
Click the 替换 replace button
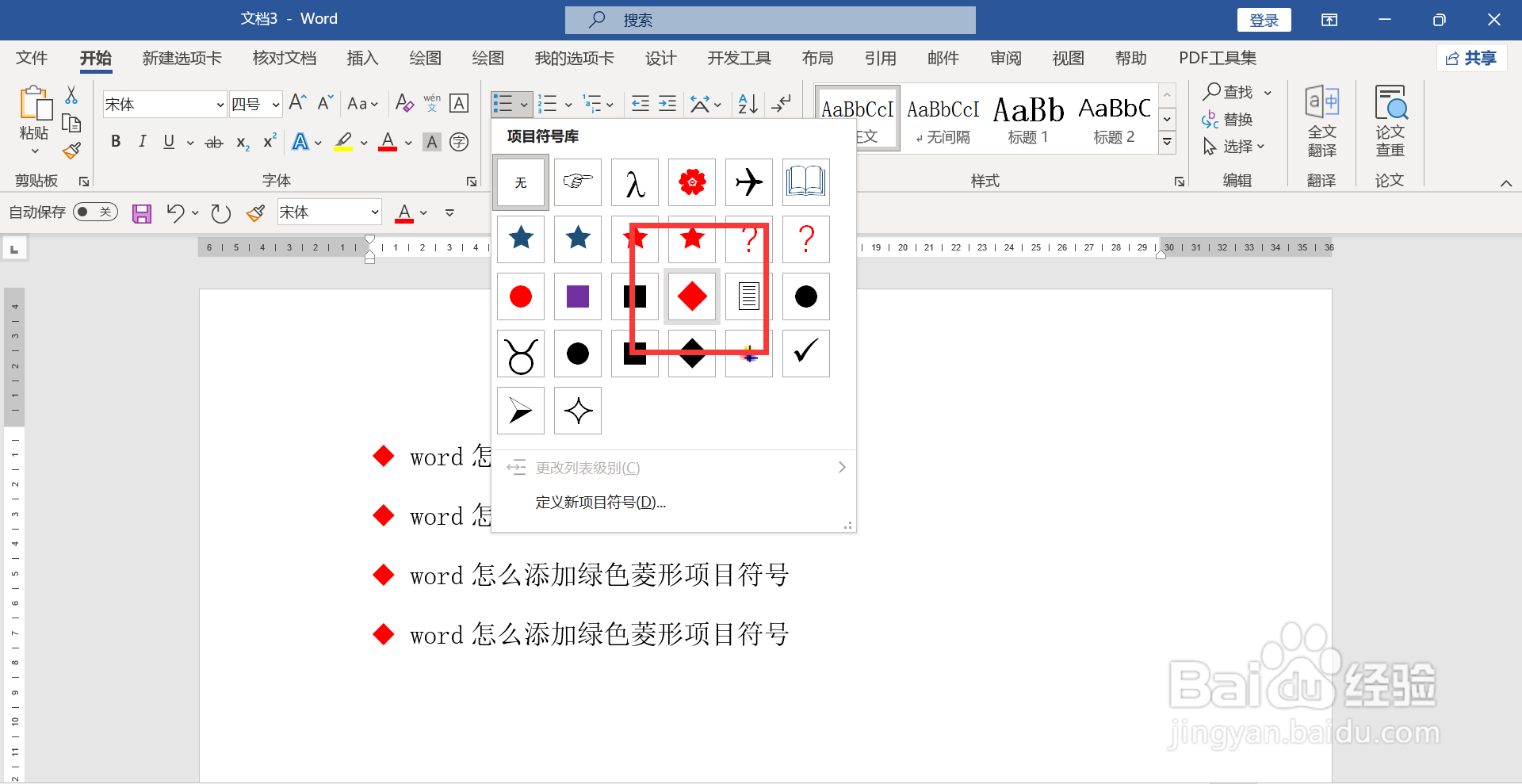coord(1227,120)
